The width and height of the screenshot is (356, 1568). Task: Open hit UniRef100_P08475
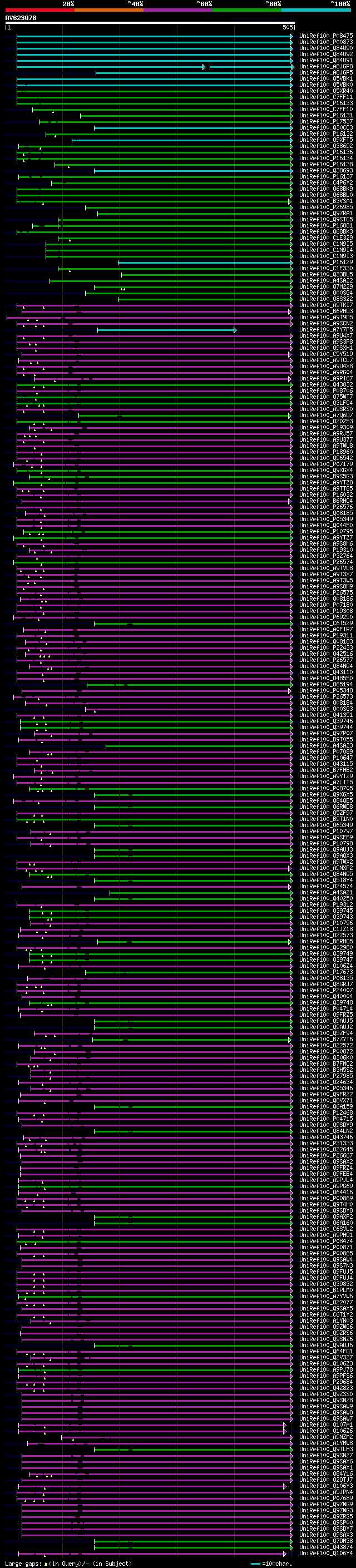(326, 36)
